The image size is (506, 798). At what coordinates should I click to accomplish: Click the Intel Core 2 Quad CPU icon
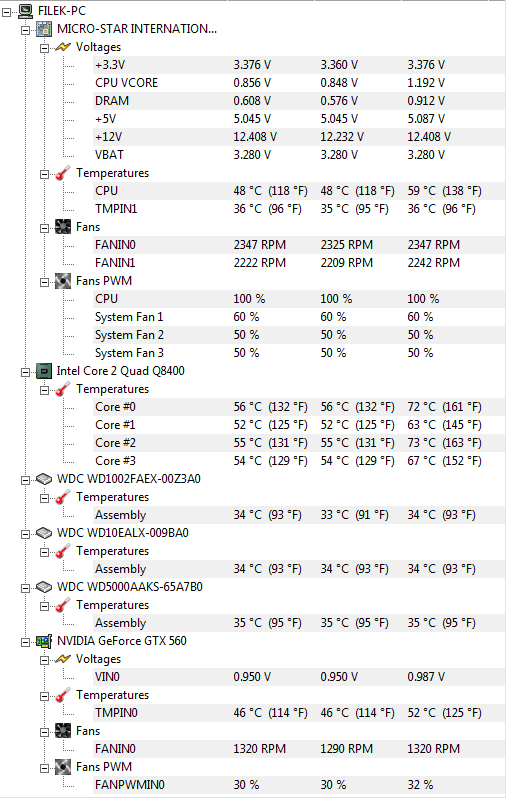pos(44,371)
